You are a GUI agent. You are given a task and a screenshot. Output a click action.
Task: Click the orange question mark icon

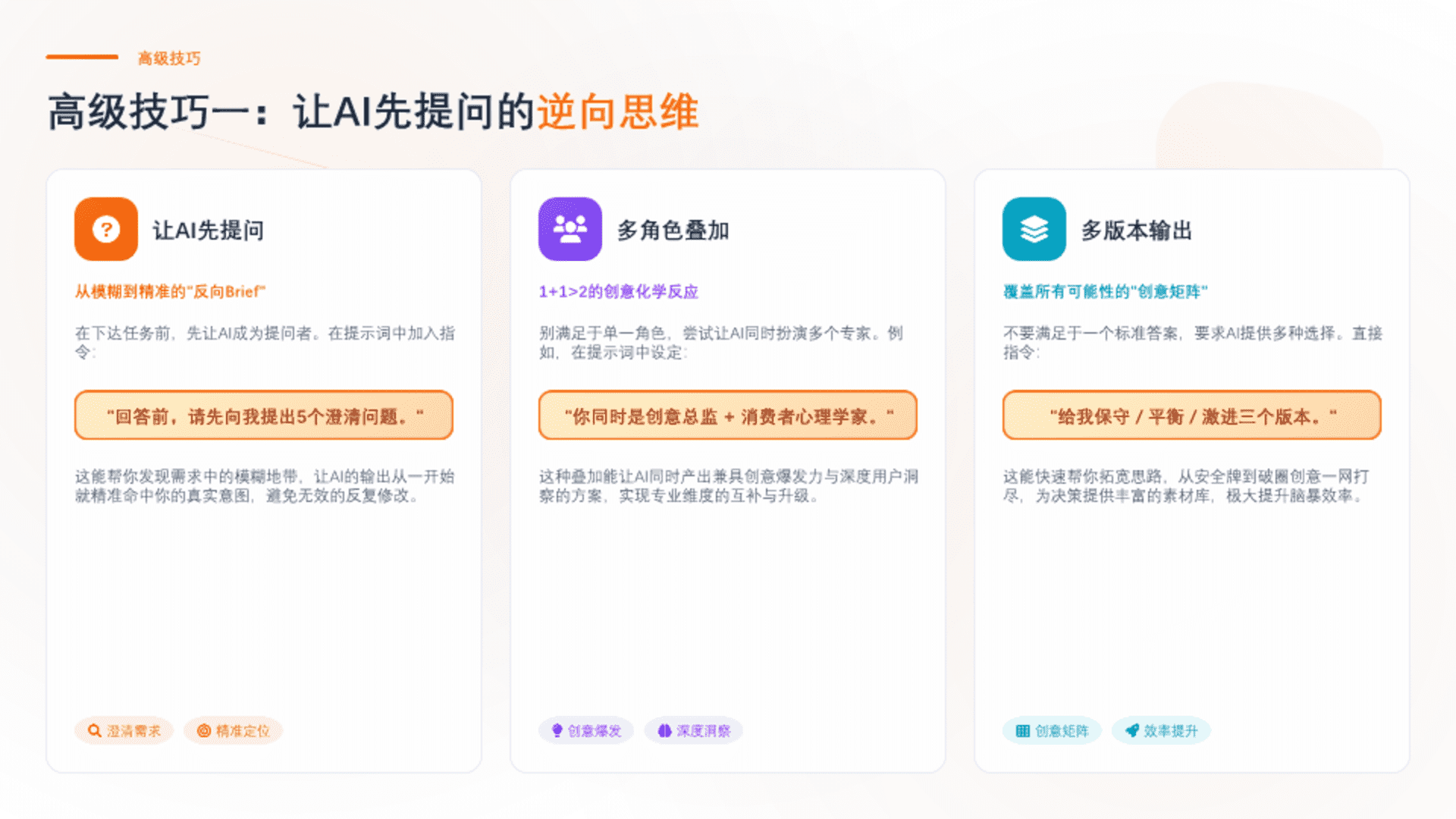pos(106,229)
